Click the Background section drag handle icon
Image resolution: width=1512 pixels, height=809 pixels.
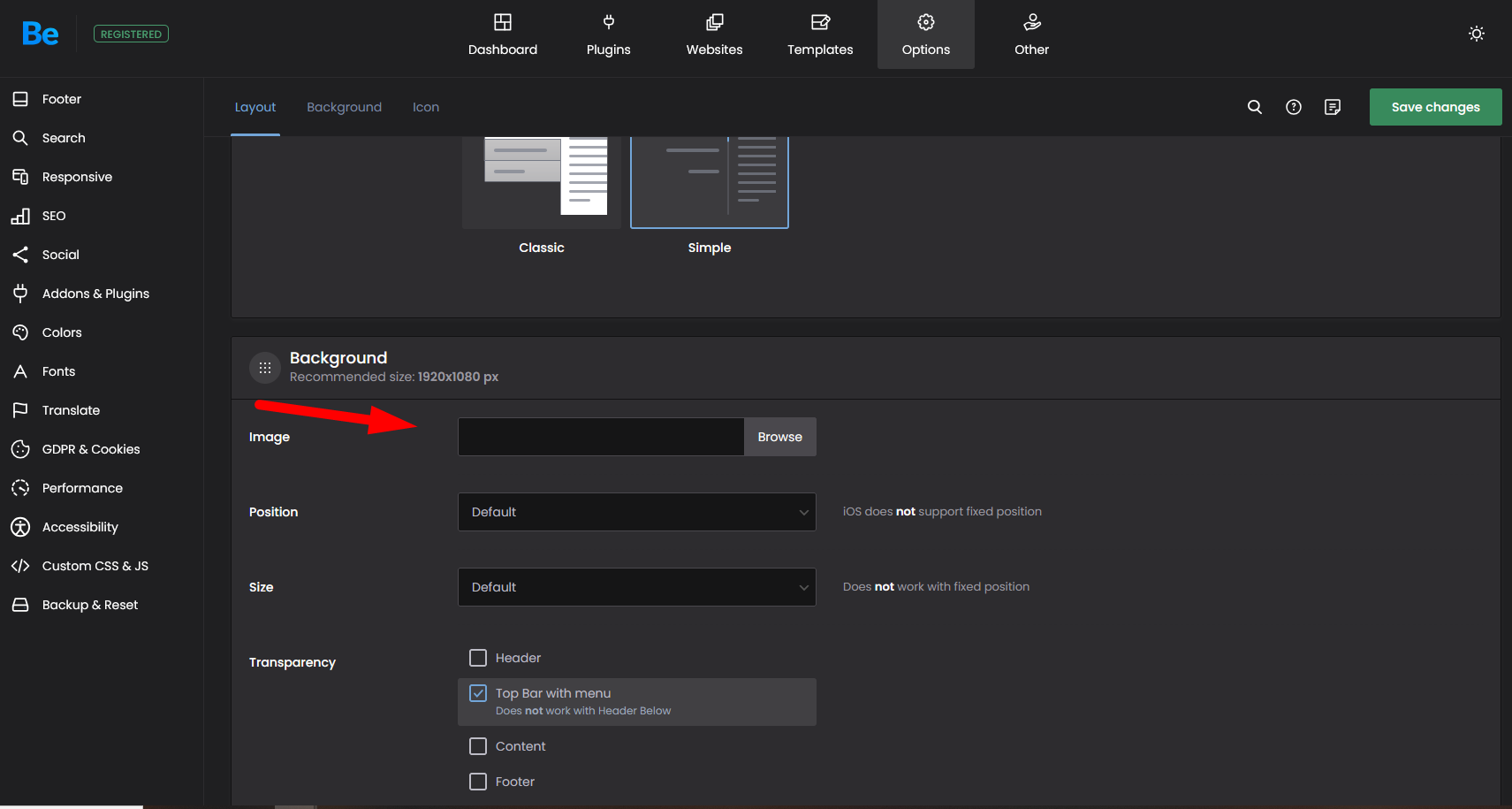click(265, 368)
